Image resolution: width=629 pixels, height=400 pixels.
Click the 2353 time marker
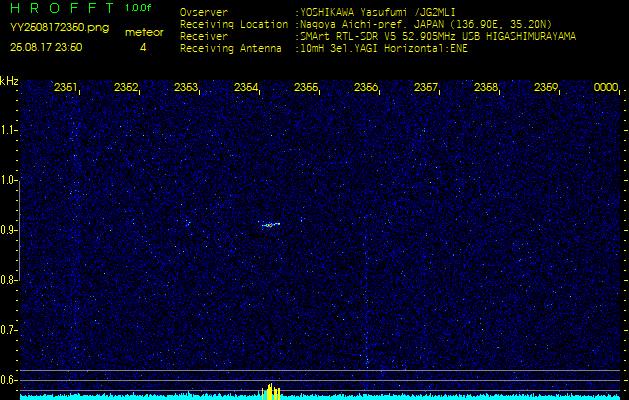[186, 87]
